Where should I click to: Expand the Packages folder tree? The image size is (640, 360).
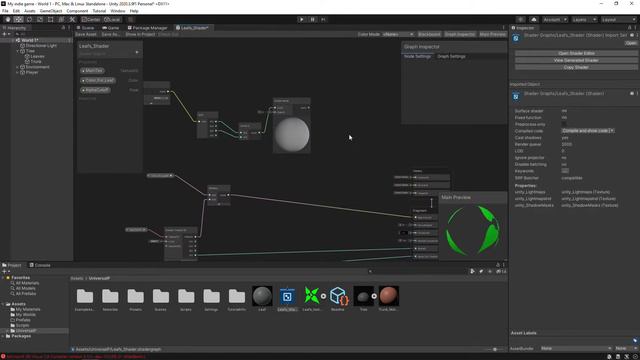click(x=3, y=336)
